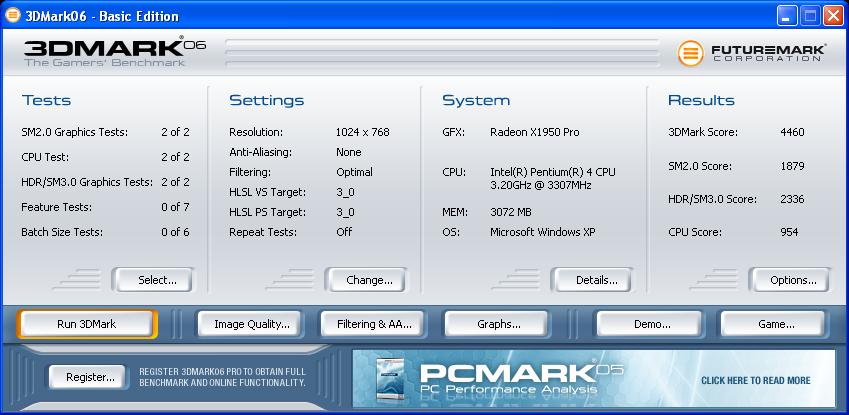The height and width of the screenshot is (415, 849).
Task: Open the PCMark05 advertisement banner
Action: click(593, 378)
